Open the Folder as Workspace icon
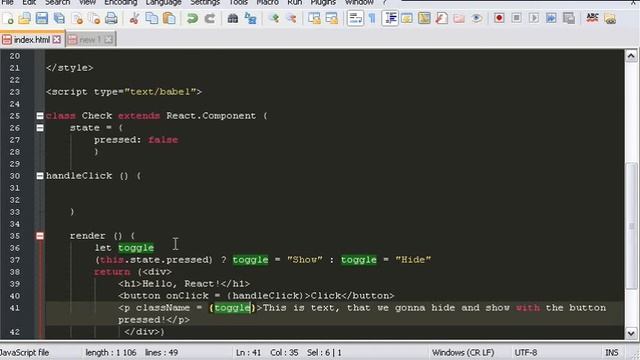This screenshot has width=640, height=360. click(459, 18)
